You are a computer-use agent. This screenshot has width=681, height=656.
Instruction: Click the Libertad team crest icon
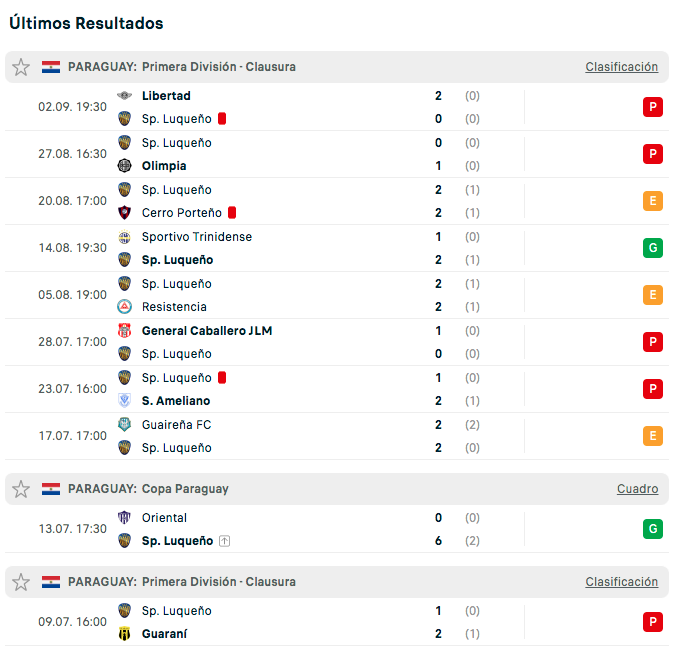pos(125,96)
